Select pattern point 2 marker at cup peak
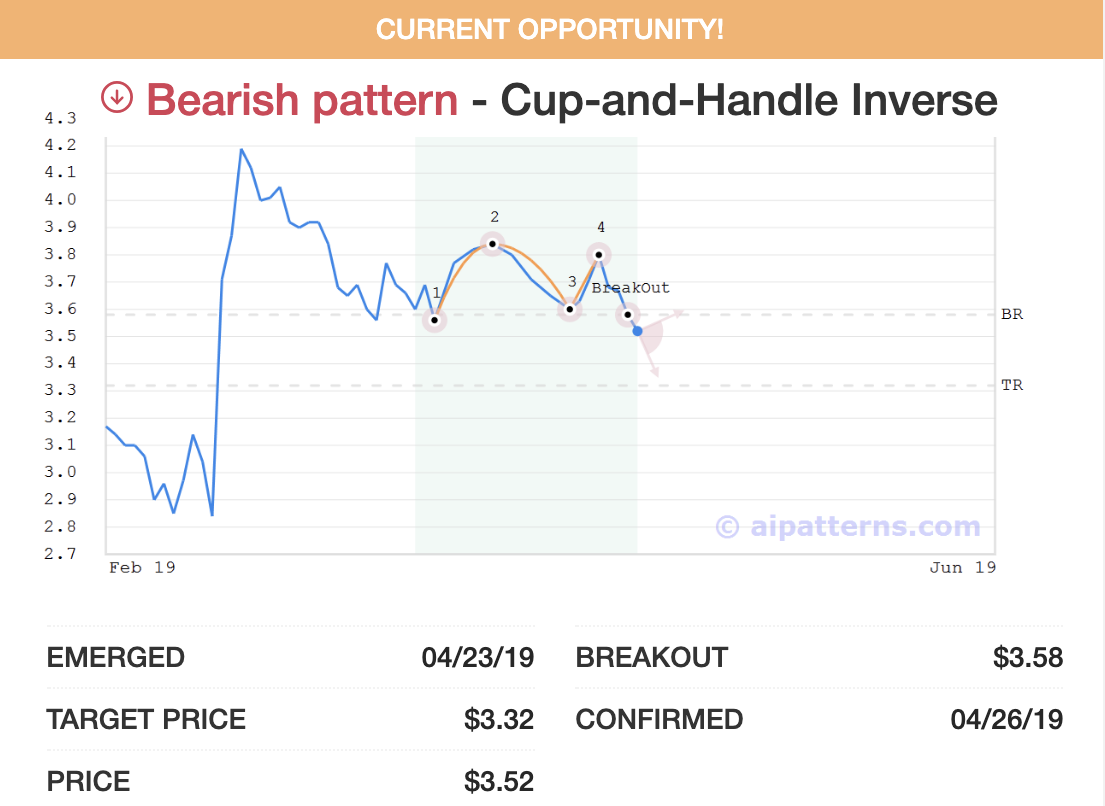 click(x=492, y=243)
